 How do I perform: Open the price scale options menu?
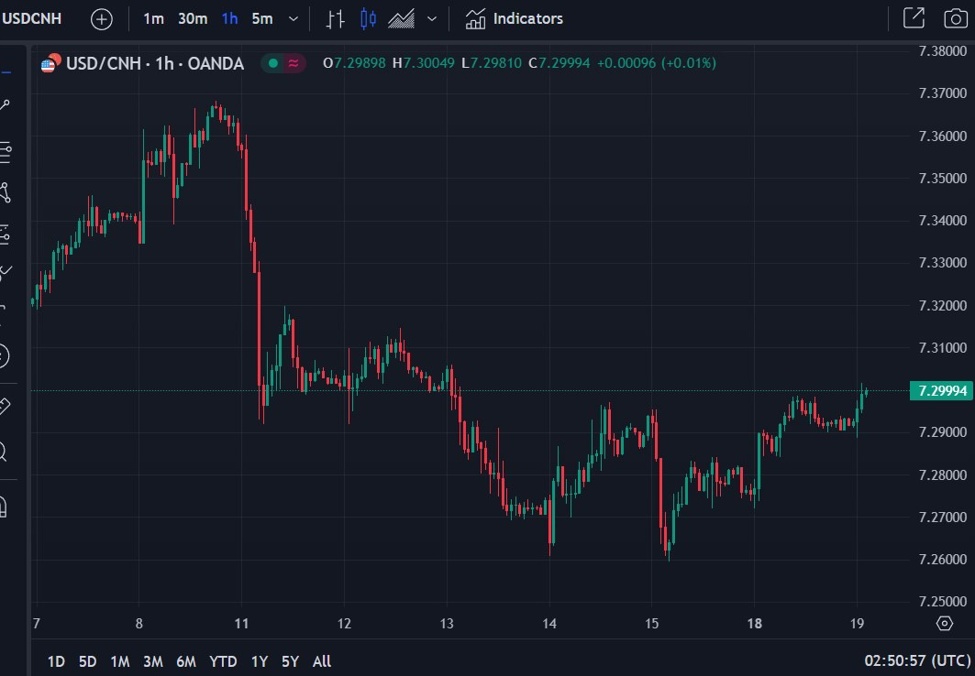coord(945,623)
